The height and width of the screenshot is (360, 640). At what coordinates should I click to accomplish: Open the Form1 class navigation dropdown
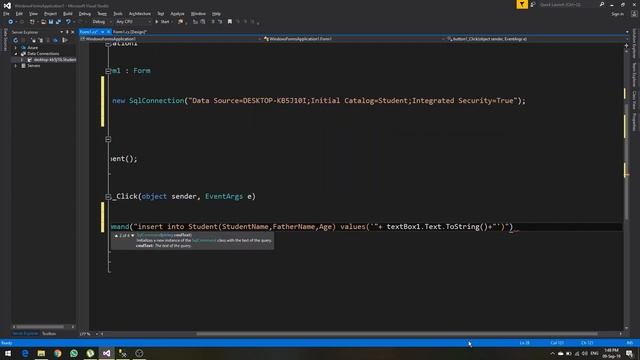(353, 39)
